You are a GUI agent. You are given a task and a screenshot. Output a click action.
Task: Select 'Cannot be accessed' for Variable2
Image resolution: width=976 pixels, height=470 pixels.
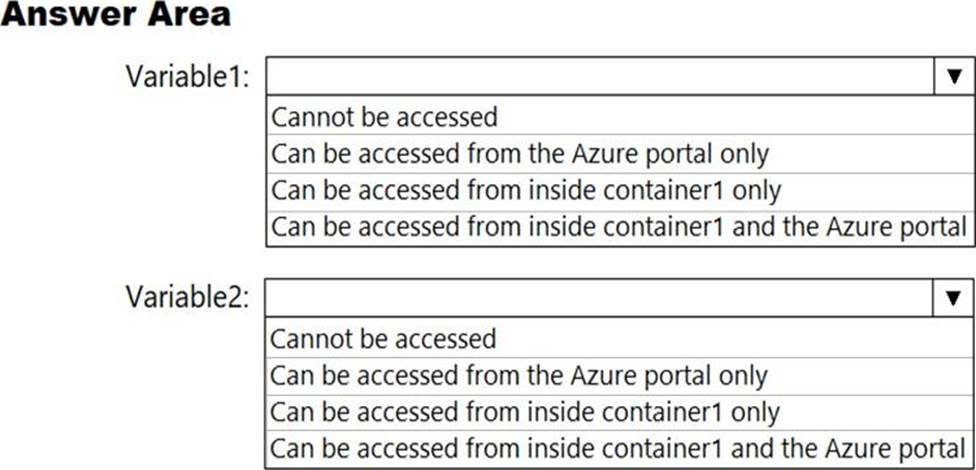pos(385,339)
